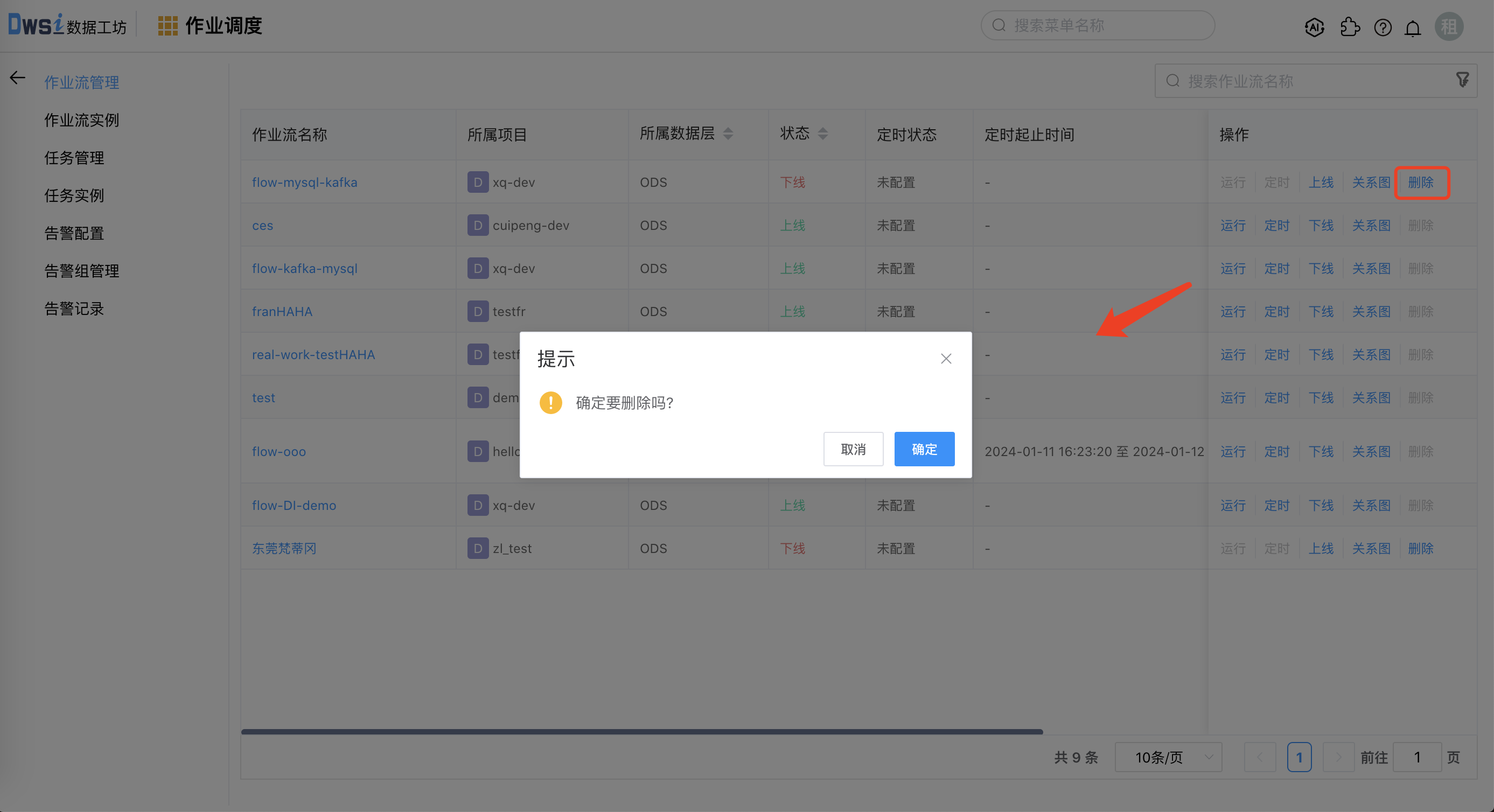Open the 10条/页 page size dropdown
Viewport: 1494px width, 812px height.
click(x=1168, y=757)
